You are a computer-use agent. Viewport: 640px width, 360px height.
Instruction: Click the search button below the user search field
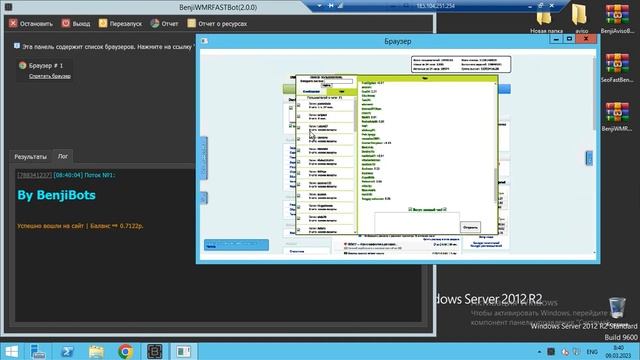click(327, 85)
